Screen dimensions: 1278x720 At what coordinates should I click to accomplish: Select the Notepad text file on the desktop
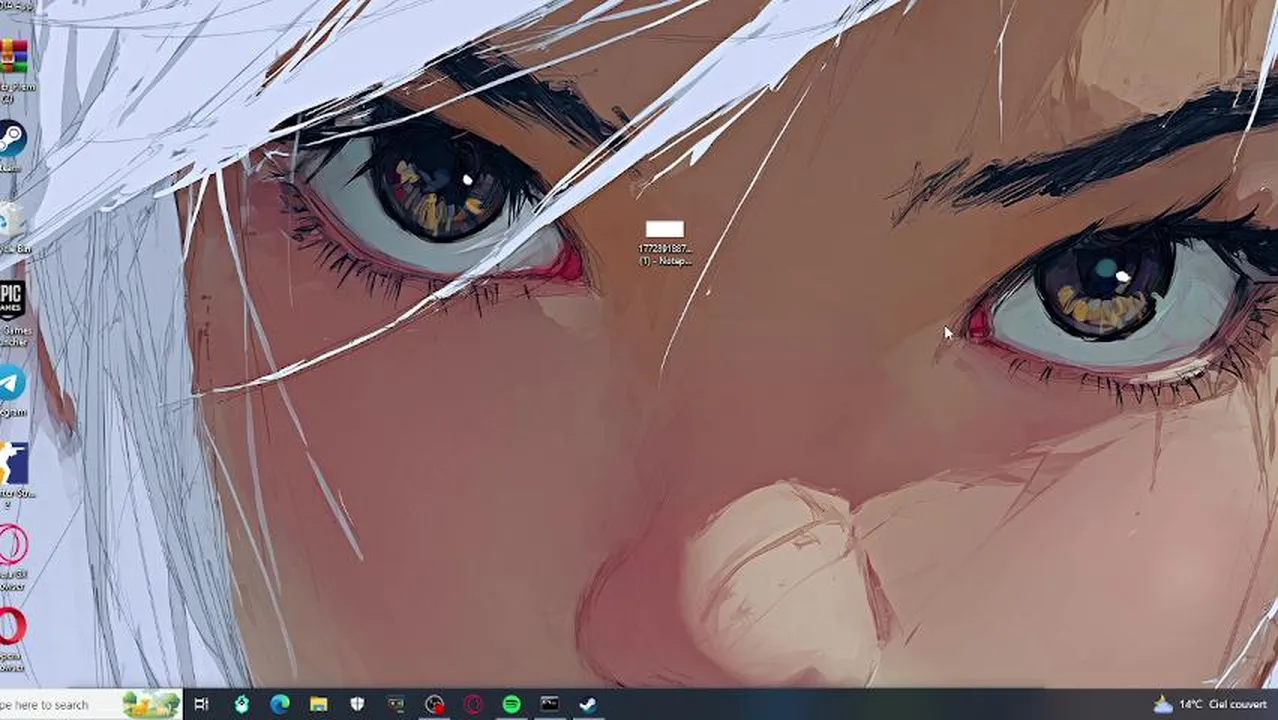tap(665, 243)
